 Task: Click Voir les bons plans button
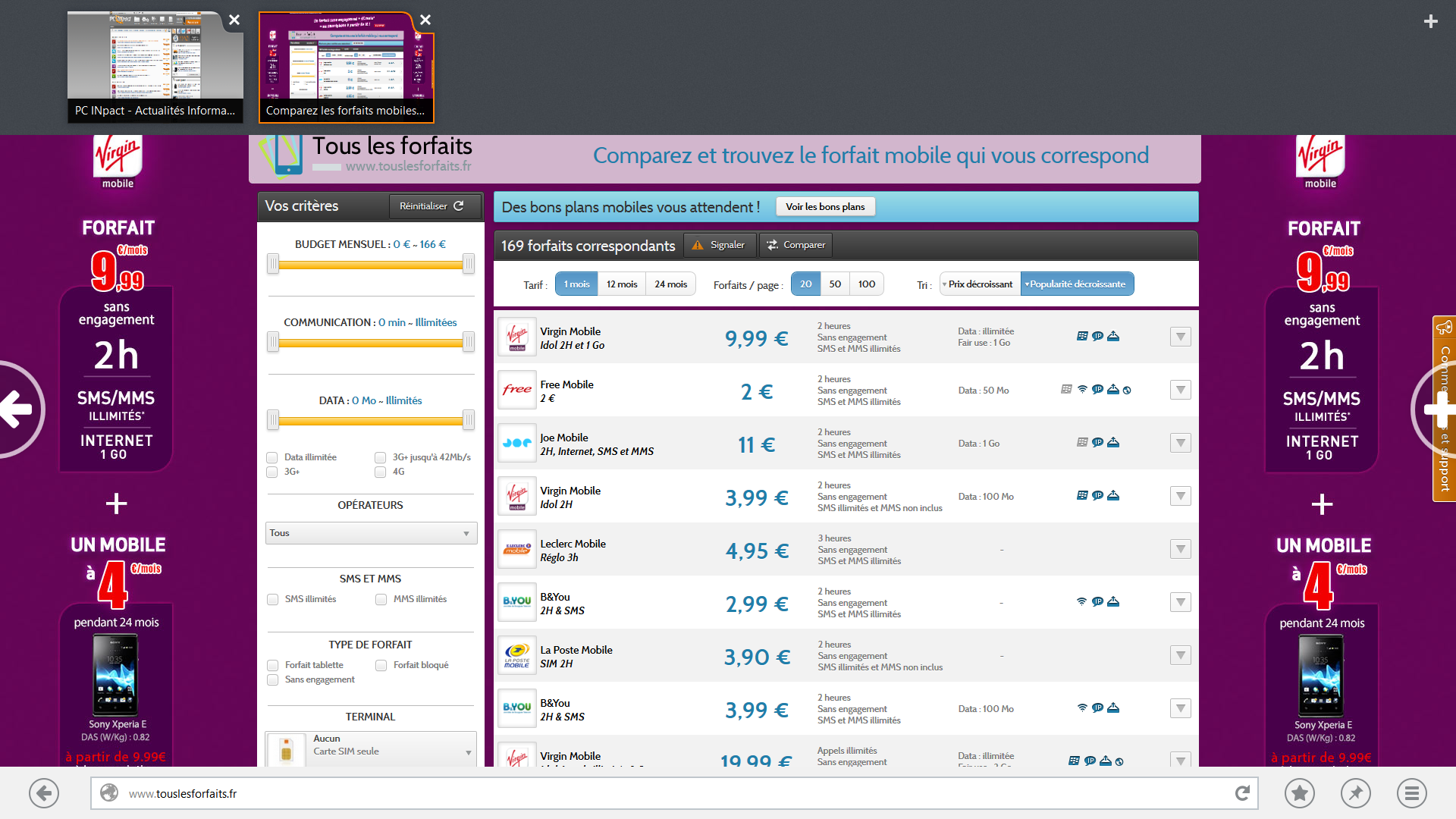pyautogui.click(x=825, y=207)
